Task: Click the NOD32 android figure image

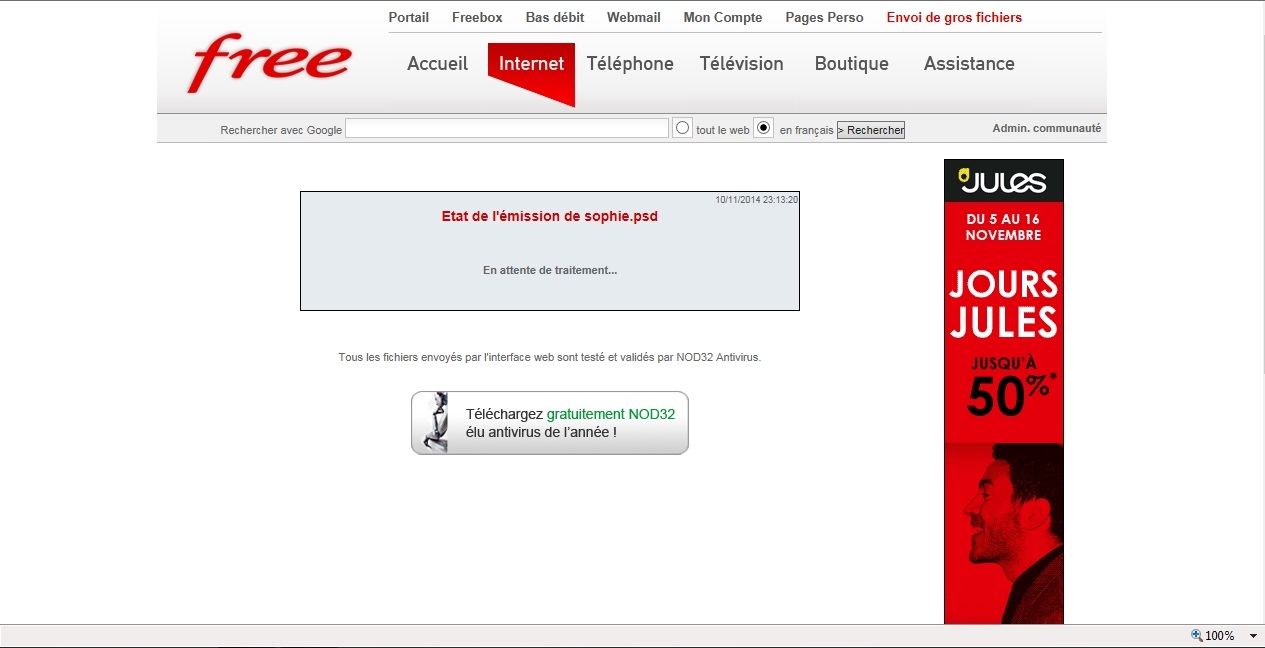Action: click(x=434, y=423)
